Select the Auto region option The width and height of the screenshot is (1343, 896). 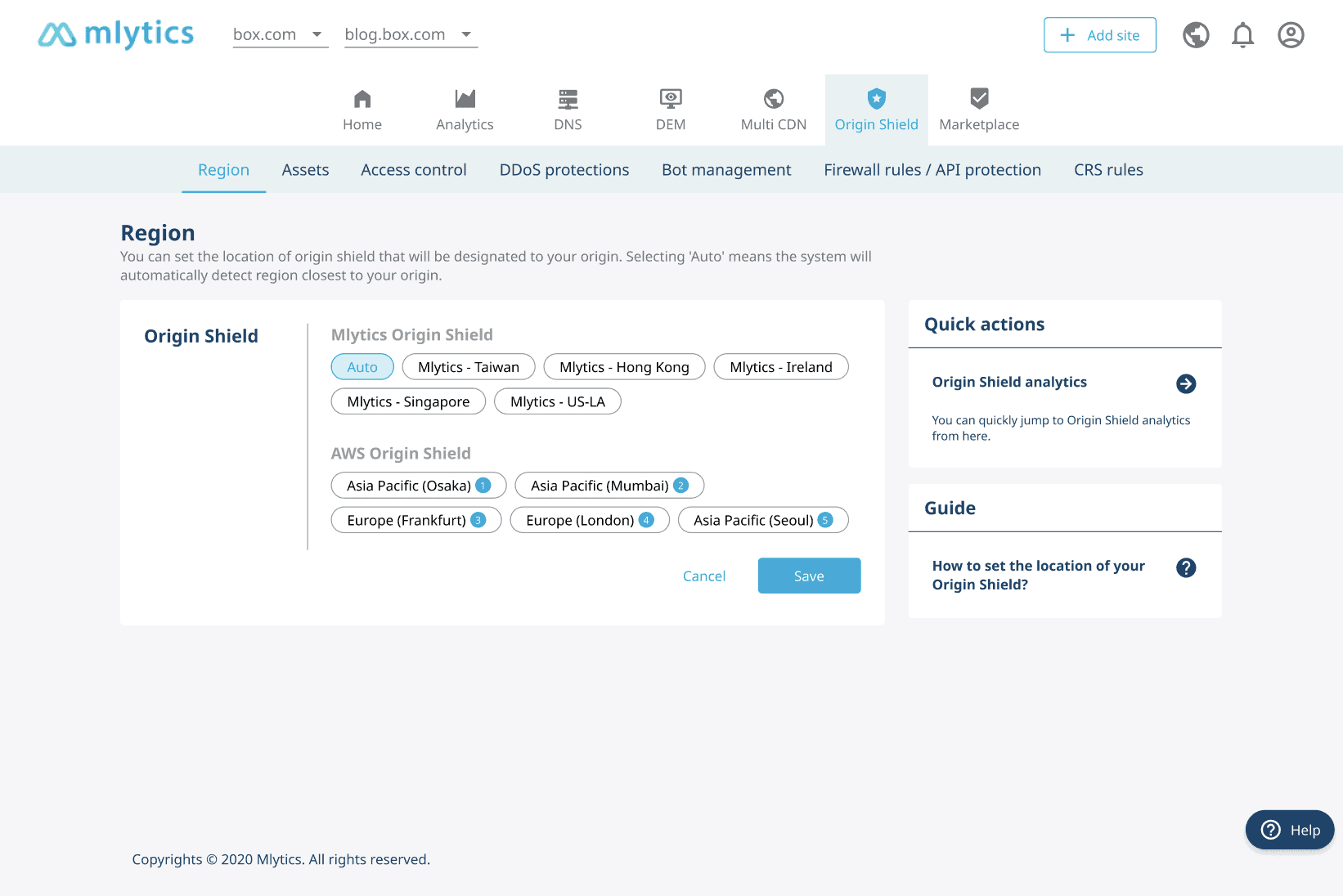tap(362, 367)
